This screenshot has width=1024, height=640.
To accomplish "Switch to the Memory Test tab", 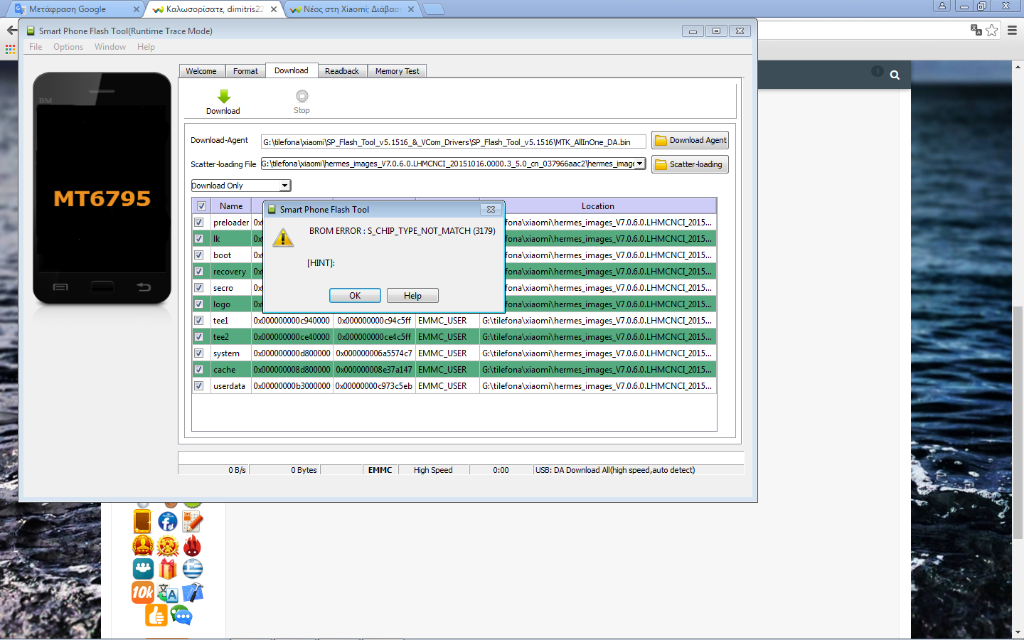I will tap(397, 71).
